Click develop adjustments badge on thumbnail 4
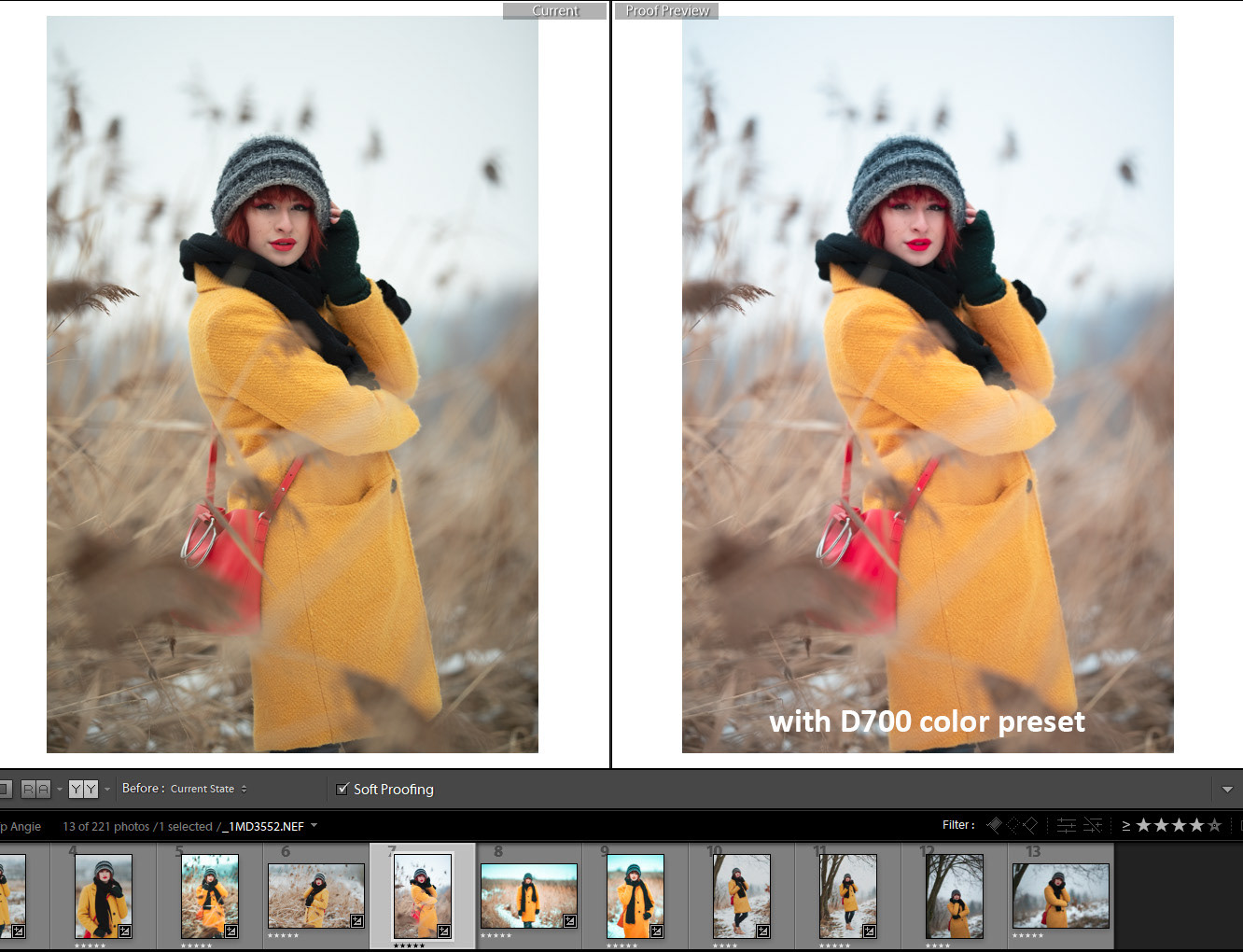Image resolution: width=1243 pixels, height=952 pixels. coord(125,931)
